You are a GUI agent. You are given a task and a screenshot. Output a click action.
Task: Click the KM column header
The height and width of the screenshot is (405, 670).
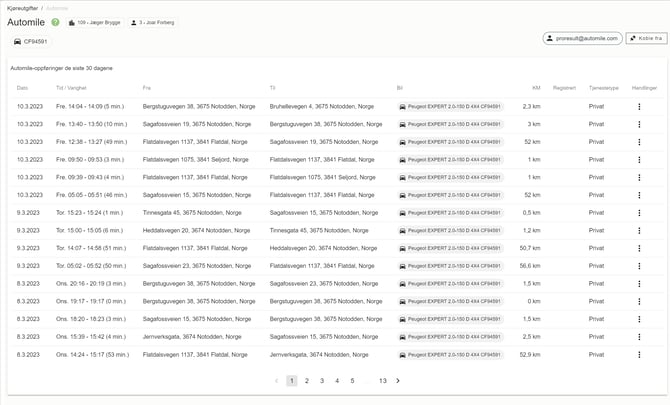click(536, 88)
